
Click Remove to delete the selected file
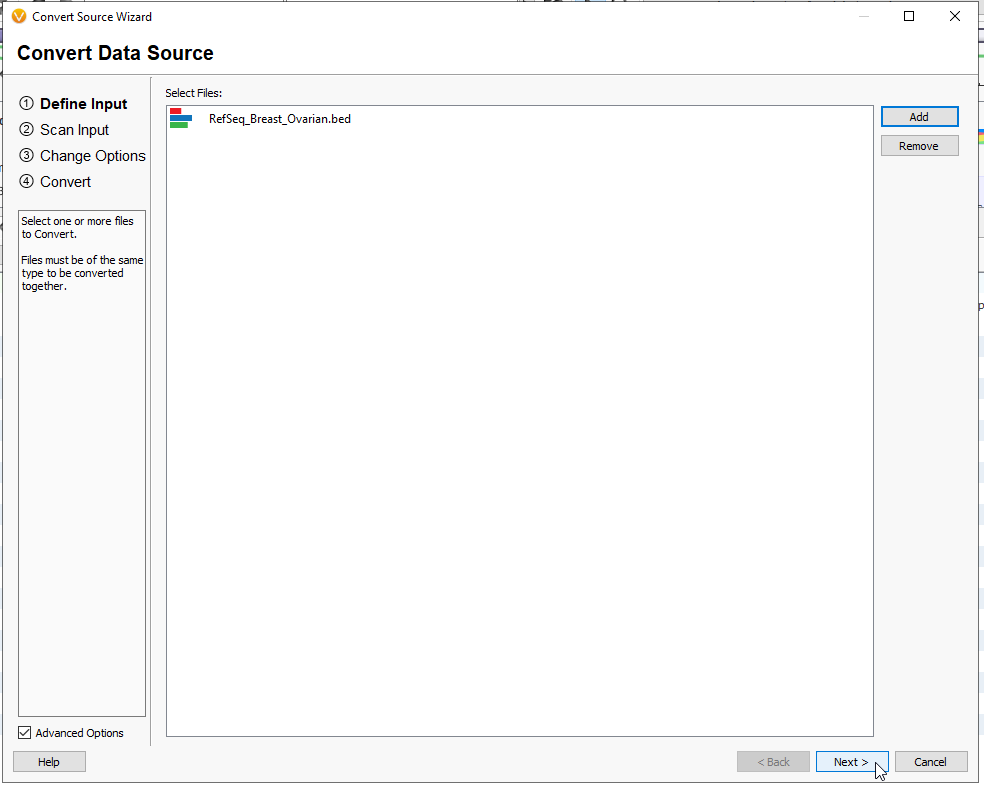(919, 145)
